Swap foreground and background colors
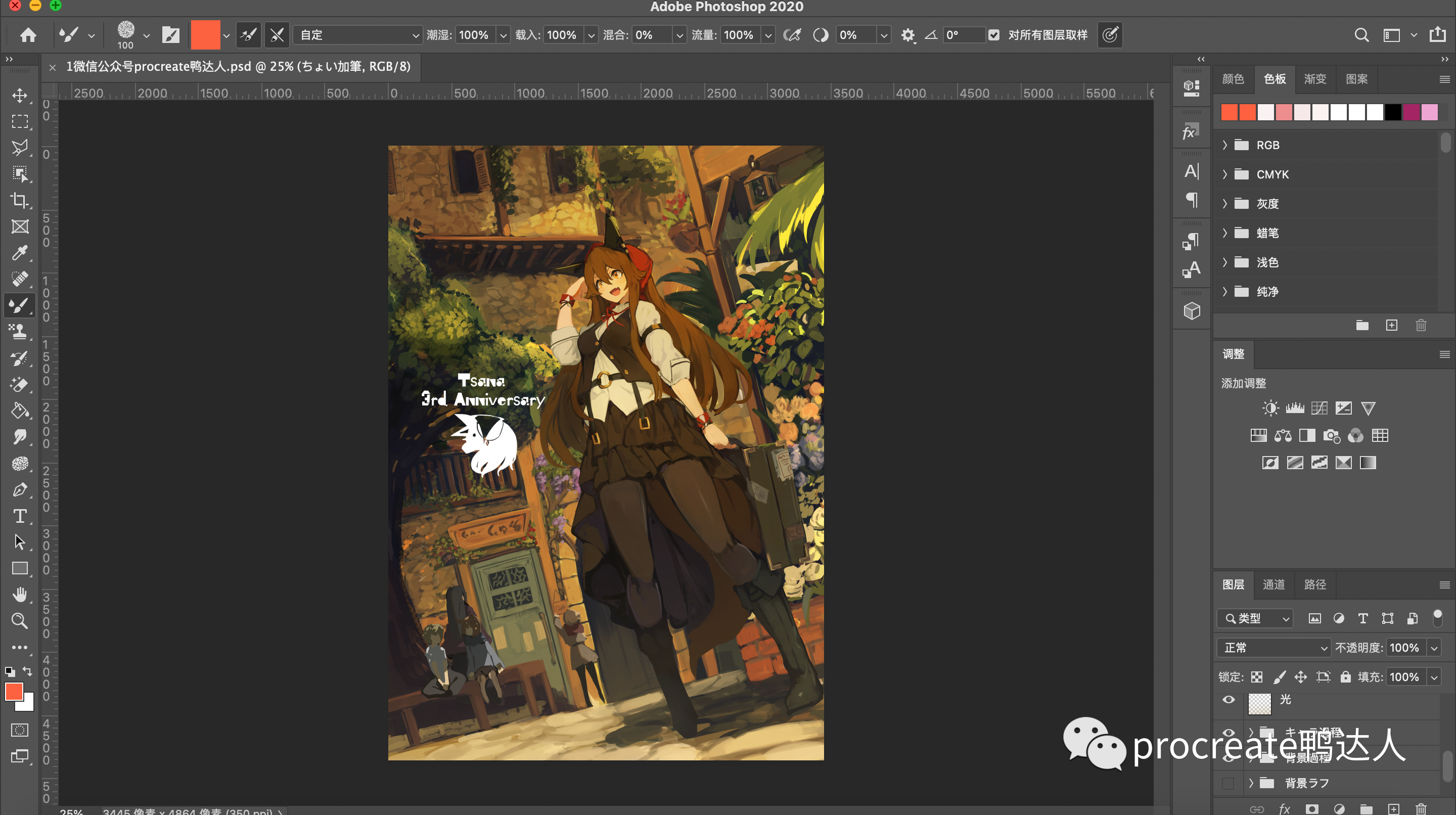Viewport: 1456px width, 815px height. 28,671
